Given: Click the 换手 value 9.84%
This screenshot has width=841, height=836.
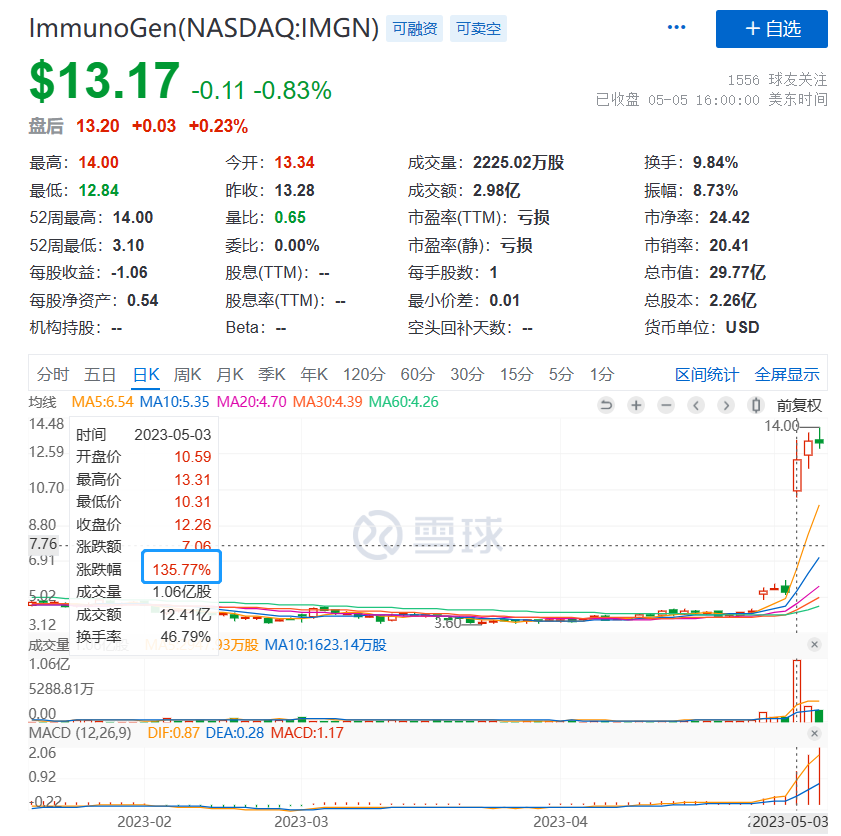Looking at the screenshot, I should pyautogui.click(x=715, y=162).
